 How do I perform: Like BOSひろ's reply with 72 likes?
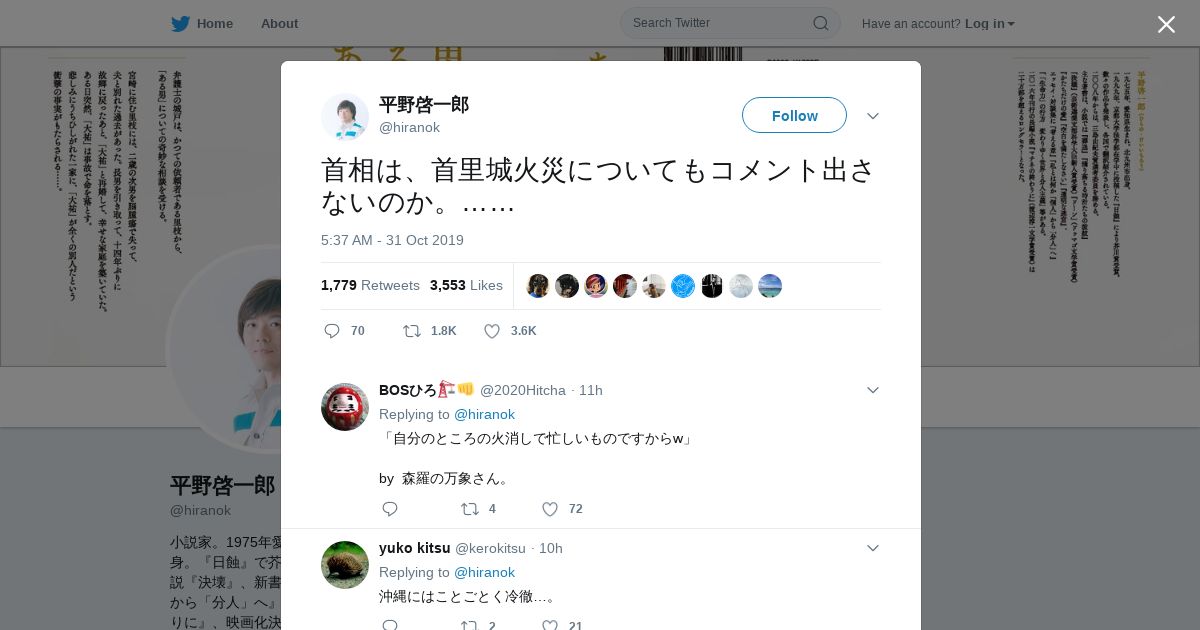[550, 509]
